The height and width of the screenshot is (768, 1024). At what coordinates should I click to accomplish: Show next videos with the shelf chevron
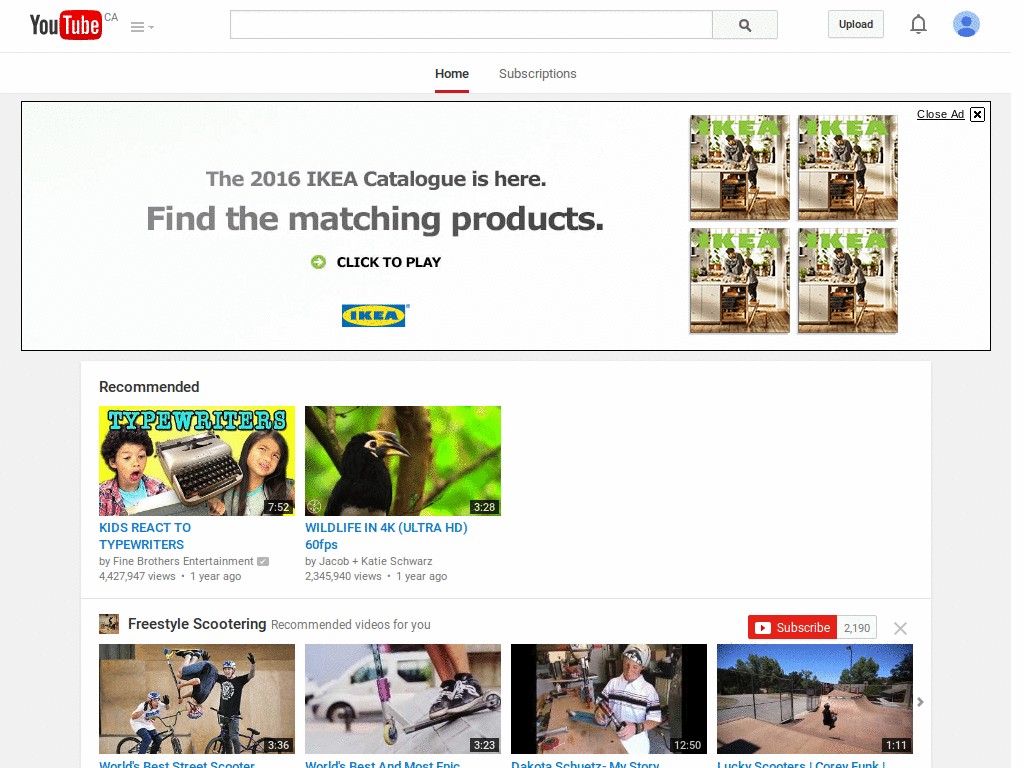920,702
